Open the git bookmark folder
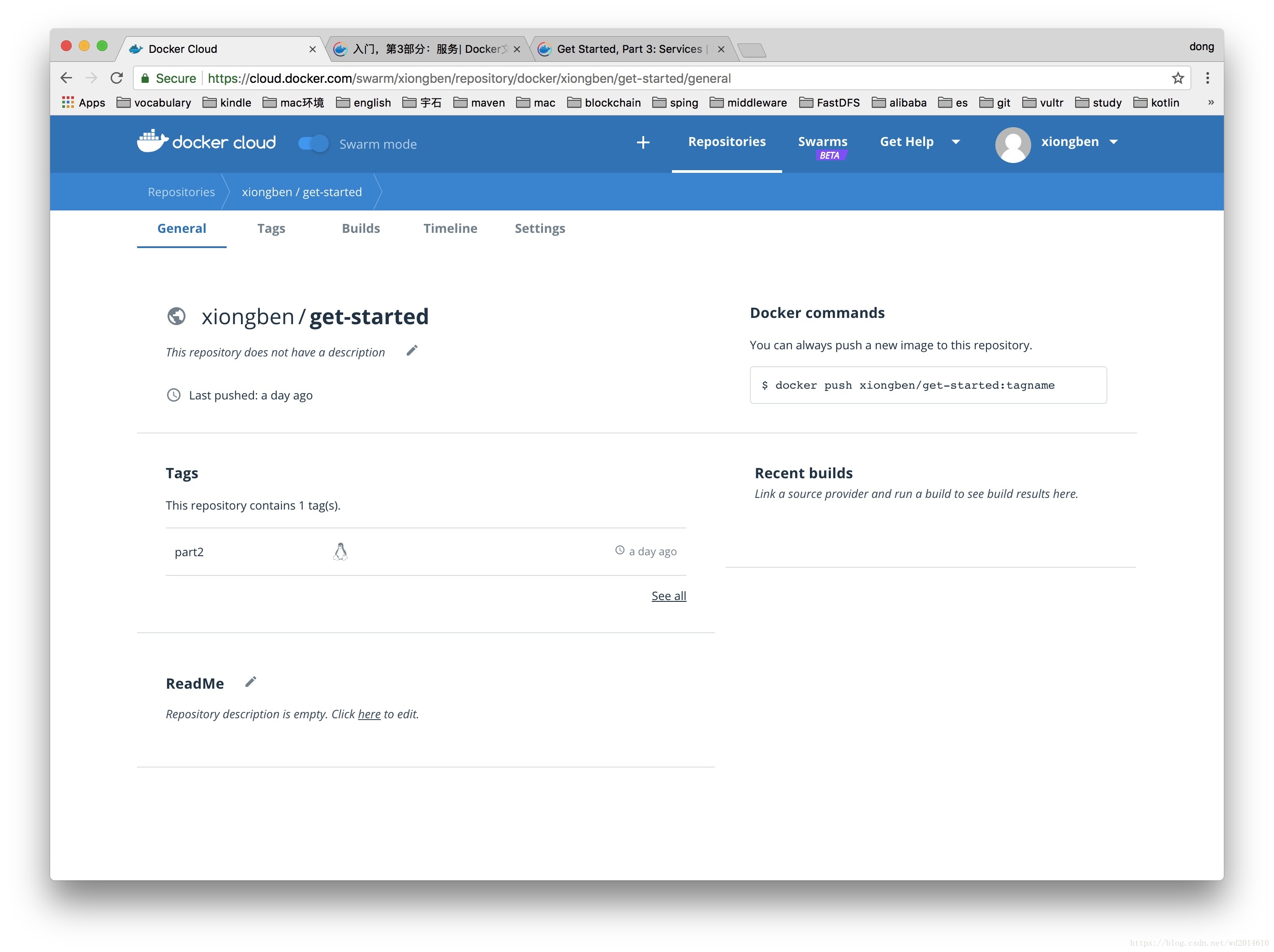This screenshot has height=952, width=1274. (994, 103)
